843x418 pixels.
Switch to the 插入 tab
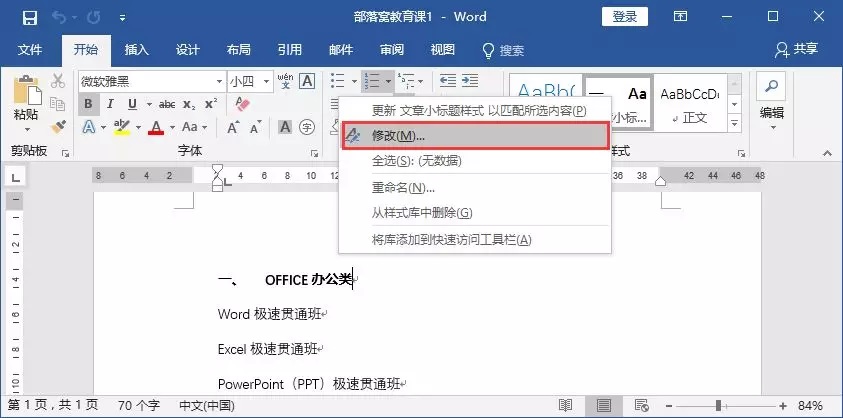(136, 50)
